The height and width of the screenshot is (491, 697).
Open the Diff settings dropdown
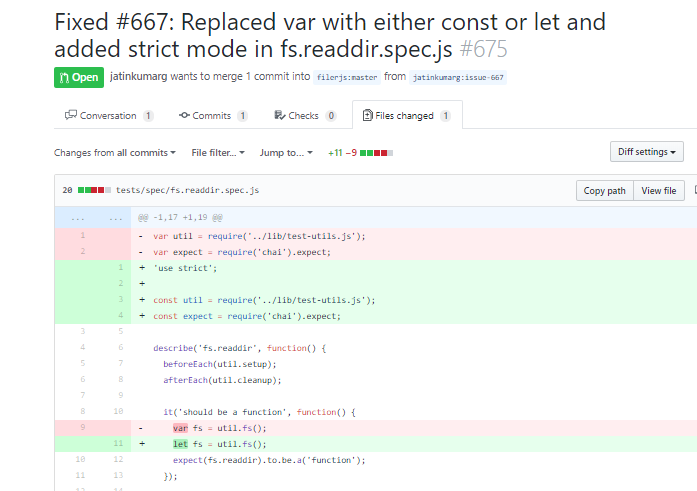(647, 152)
